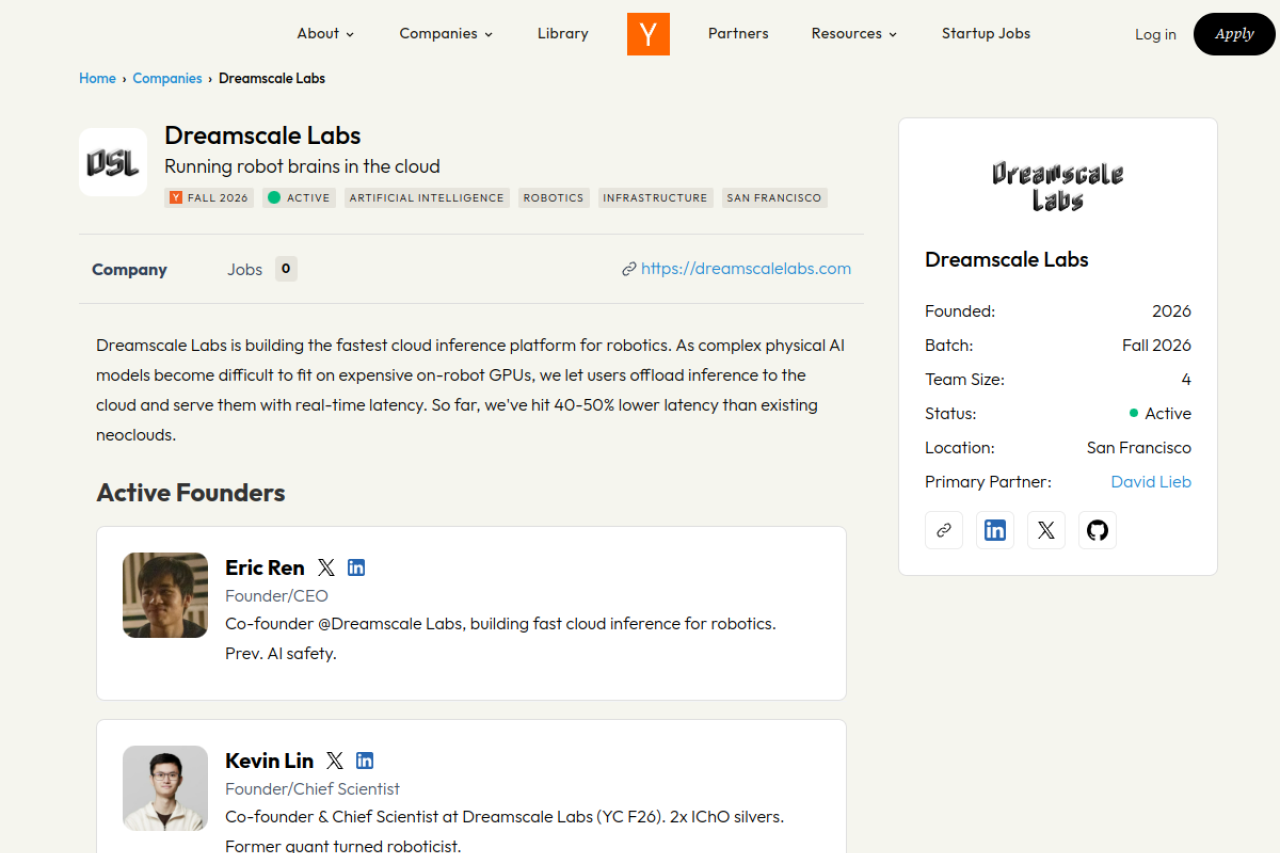Click Eric Ren's profile photo
Image resolution: width=1280 pixels, height=853 pixels.
point(165,595)
